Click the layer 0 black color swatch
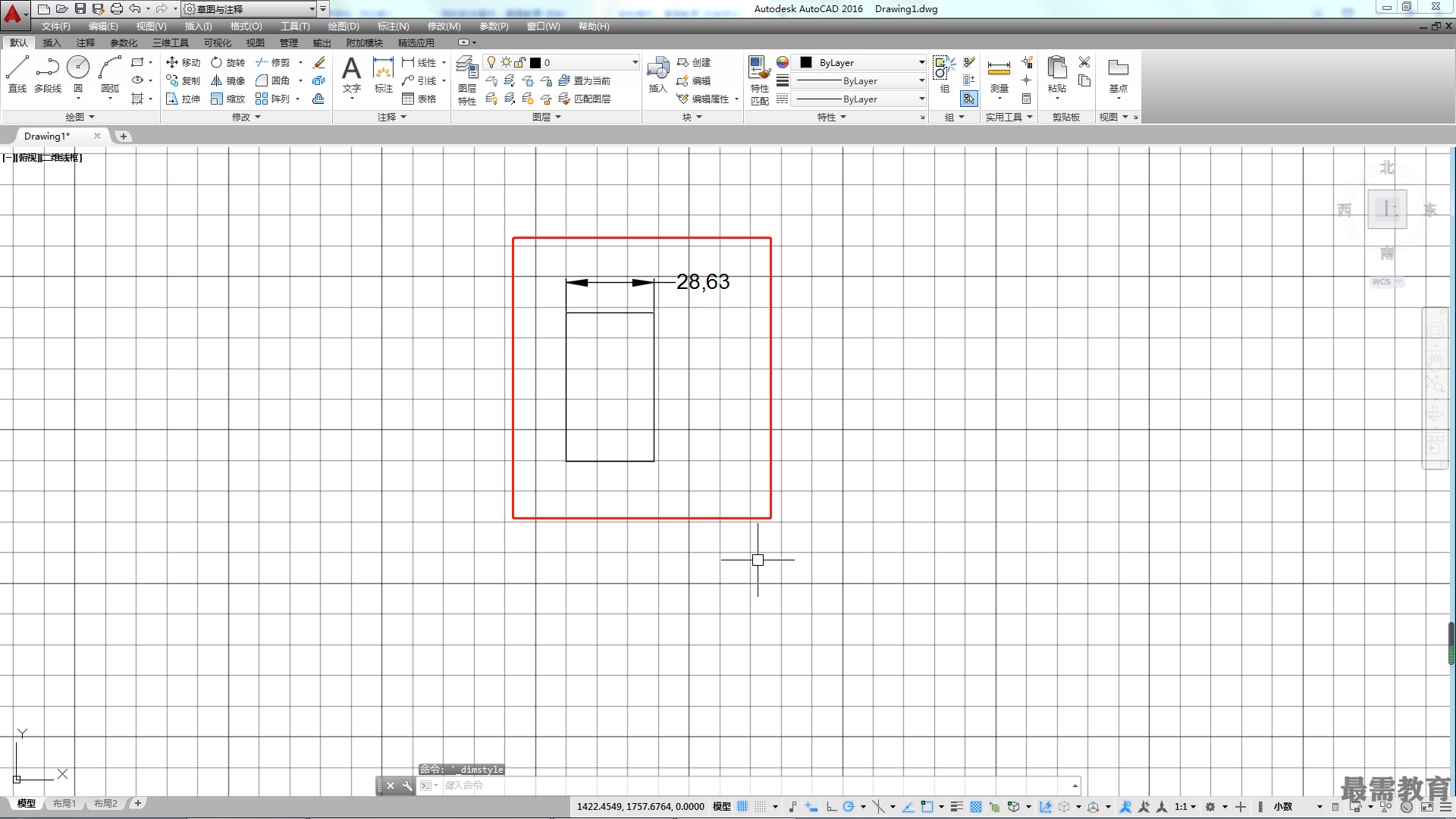 click(x=535, y=62)
